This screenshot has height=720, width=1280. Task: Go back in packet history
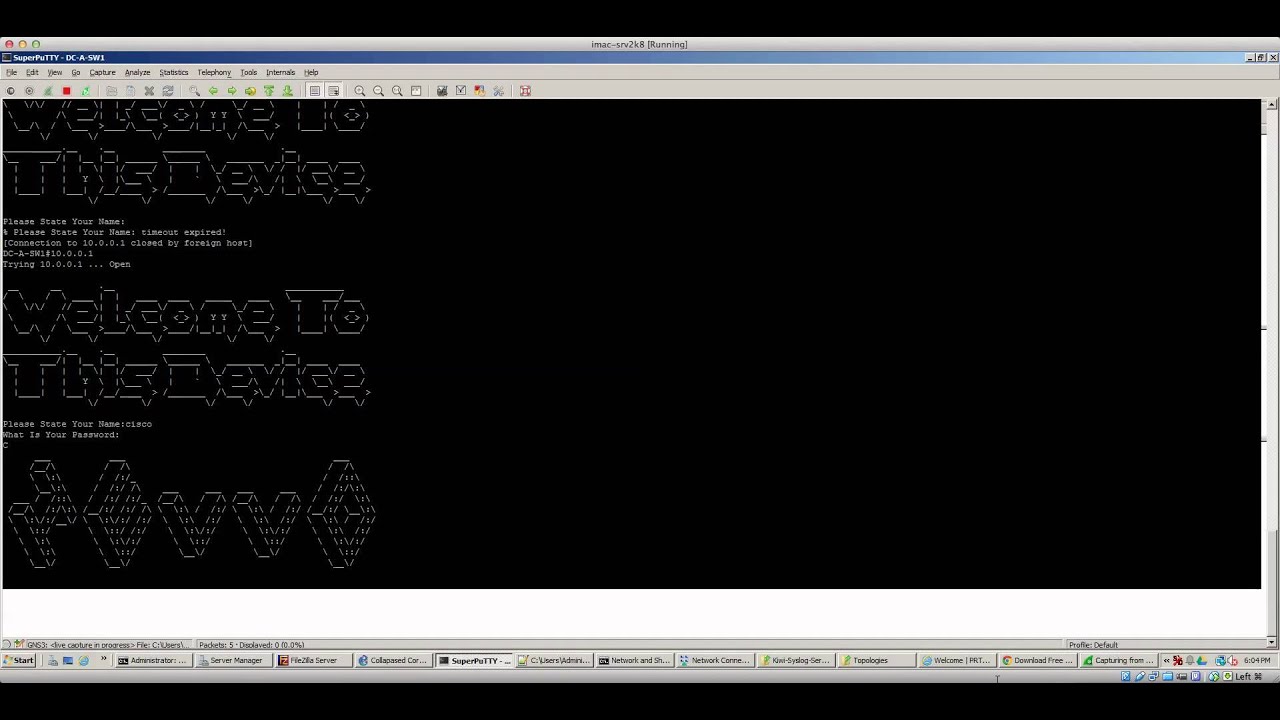point(213,91)
